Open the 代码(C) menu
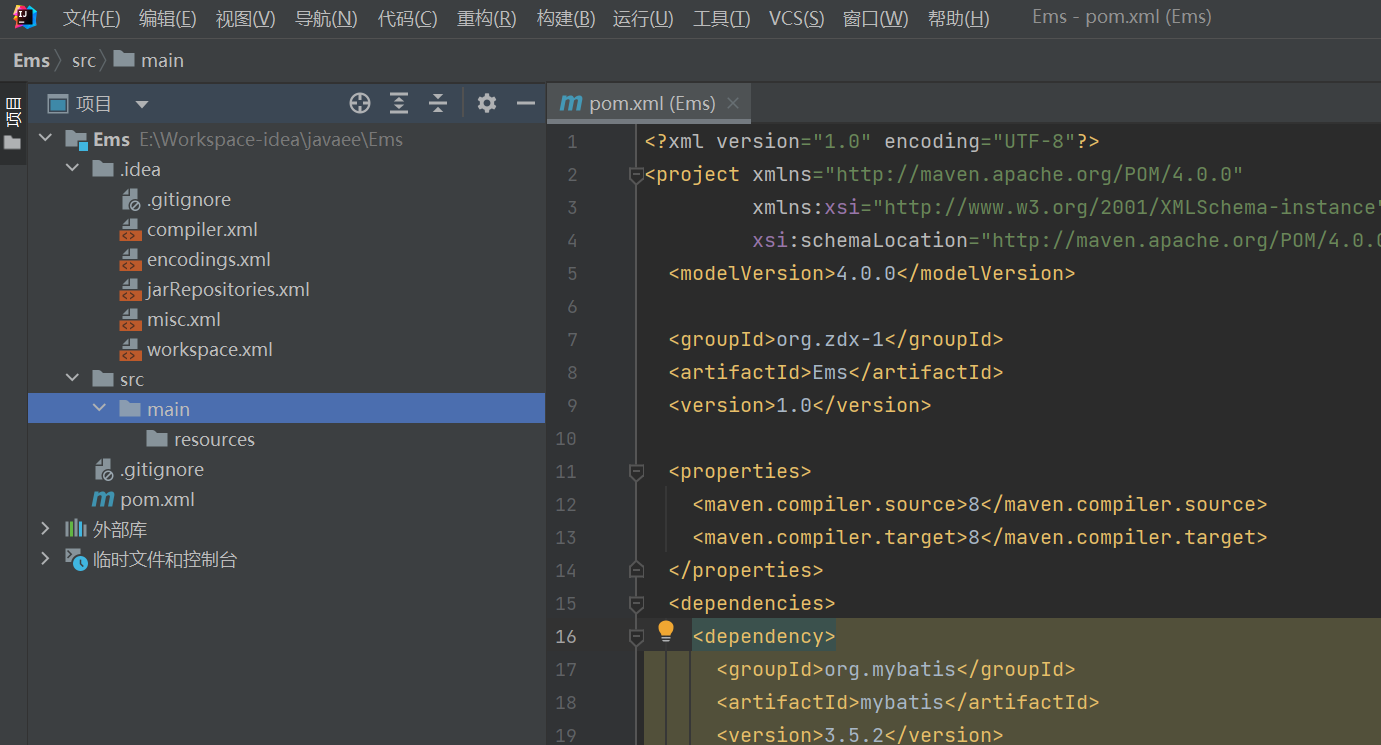This screenshot has width=1381, height=745. [407, 18]
